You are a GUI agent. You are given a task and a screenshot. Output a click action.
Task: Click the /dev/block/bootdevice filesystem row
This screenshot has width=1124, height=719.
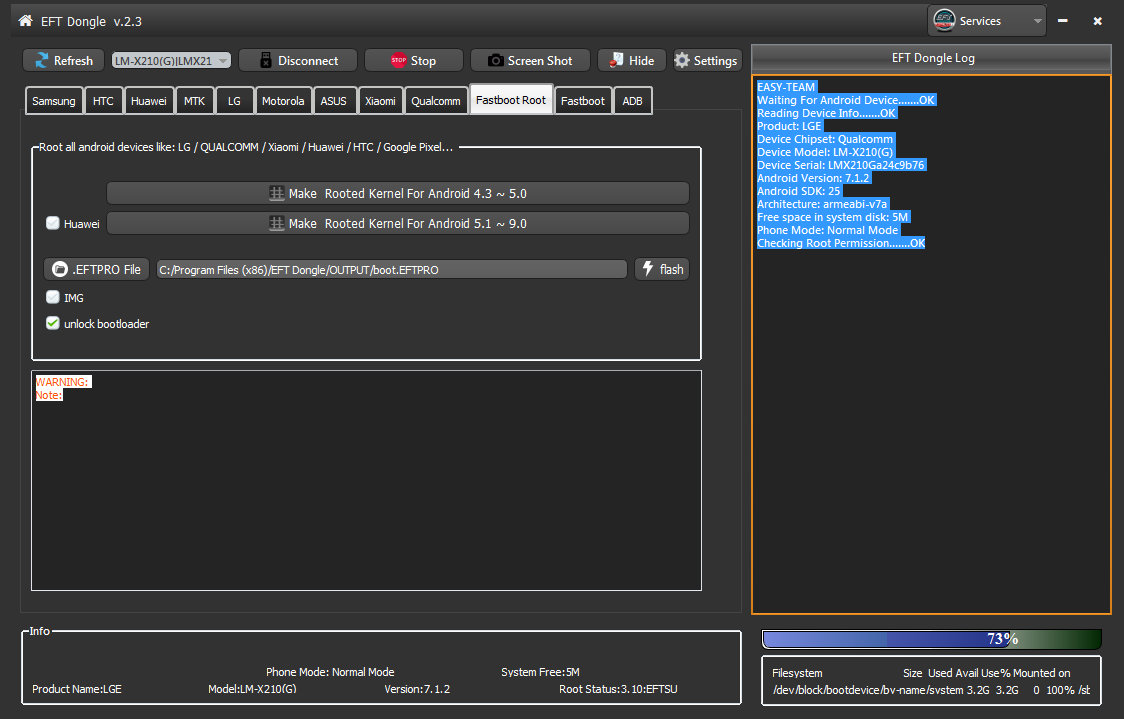click(x=931, y=690)
